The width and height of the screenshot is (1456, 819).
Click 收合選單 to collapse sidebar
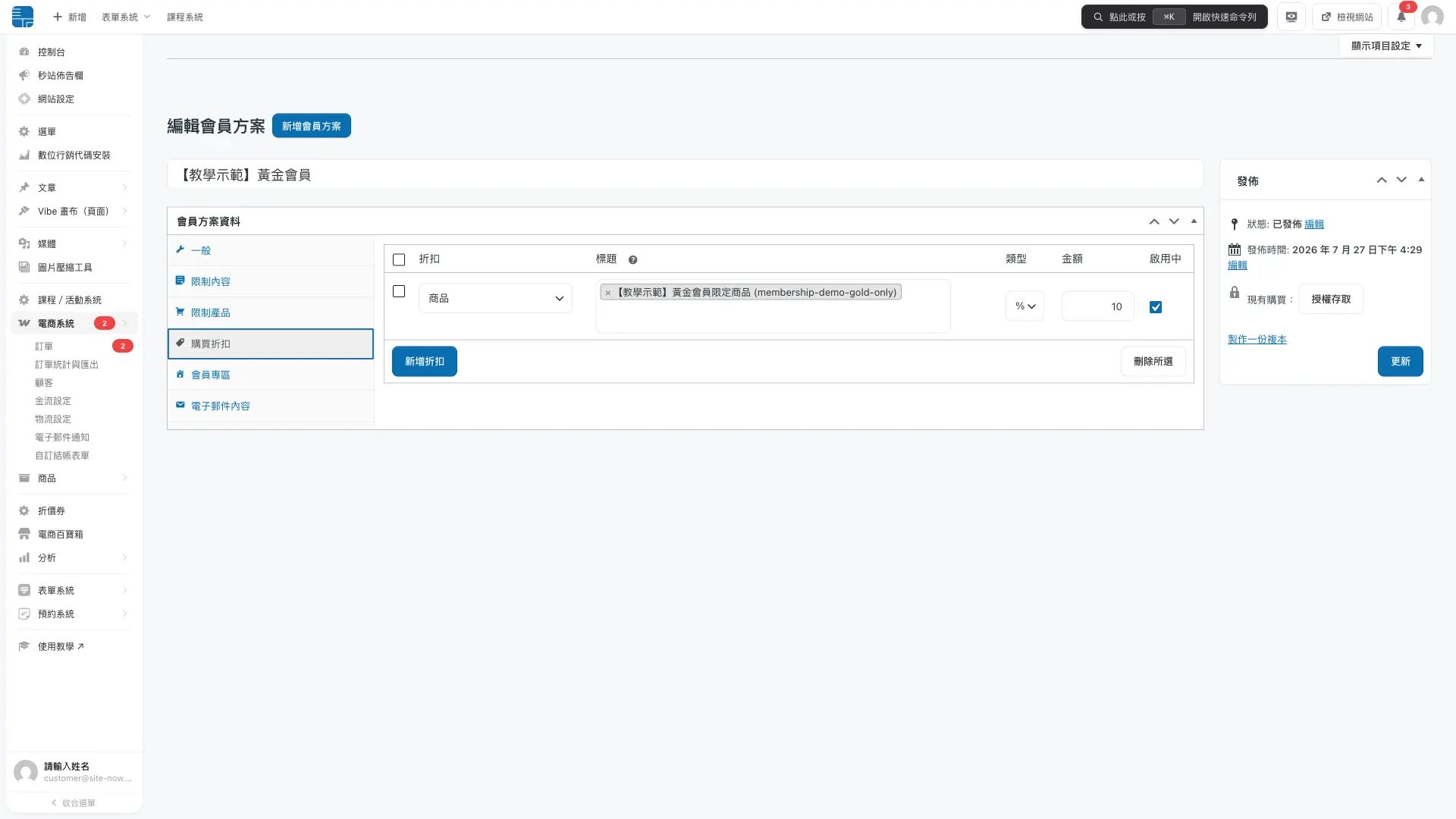[74, 803]
